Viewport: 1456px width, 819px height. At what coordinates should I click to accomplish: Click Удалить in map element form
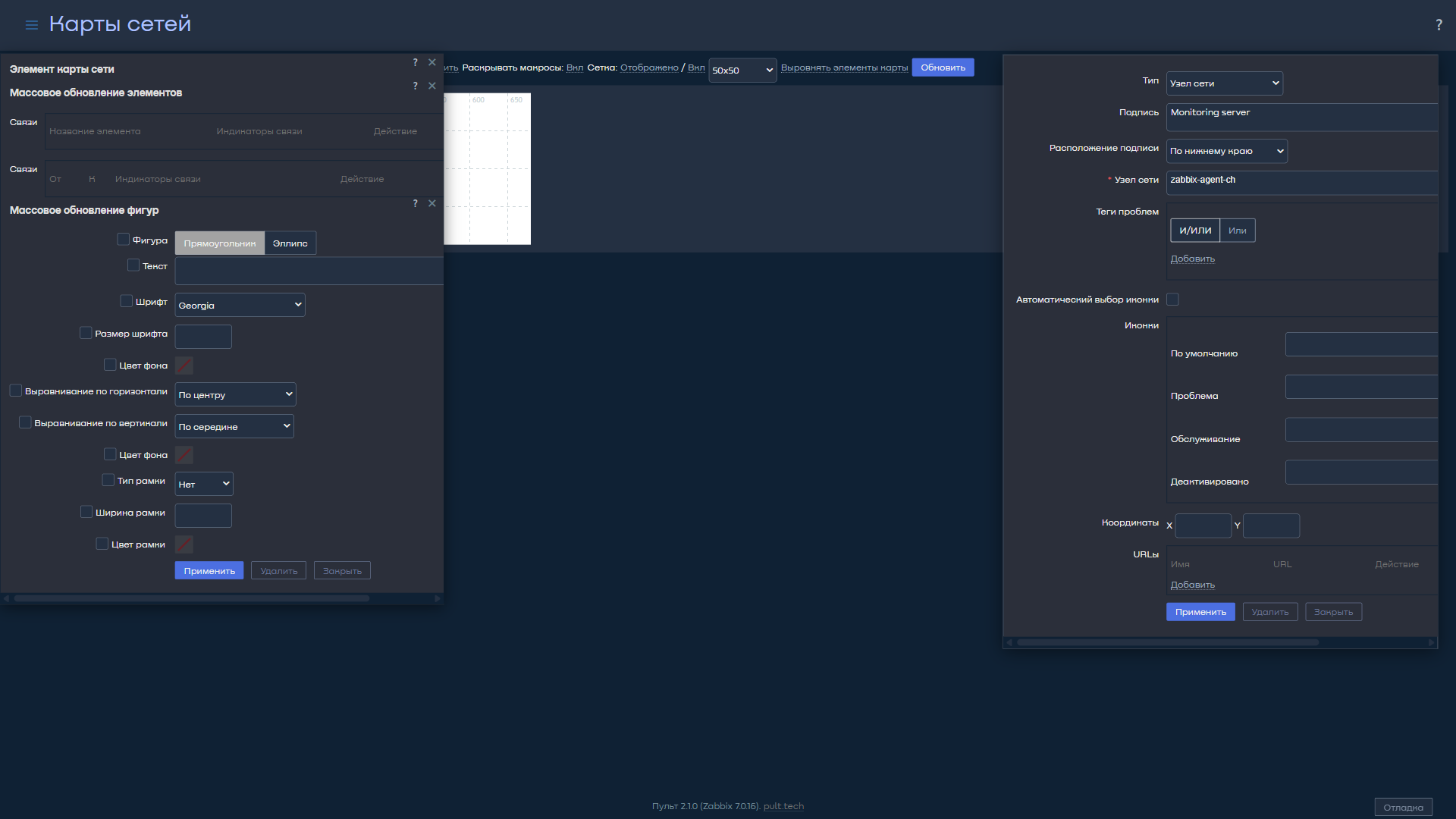[x=1270, y=612]
